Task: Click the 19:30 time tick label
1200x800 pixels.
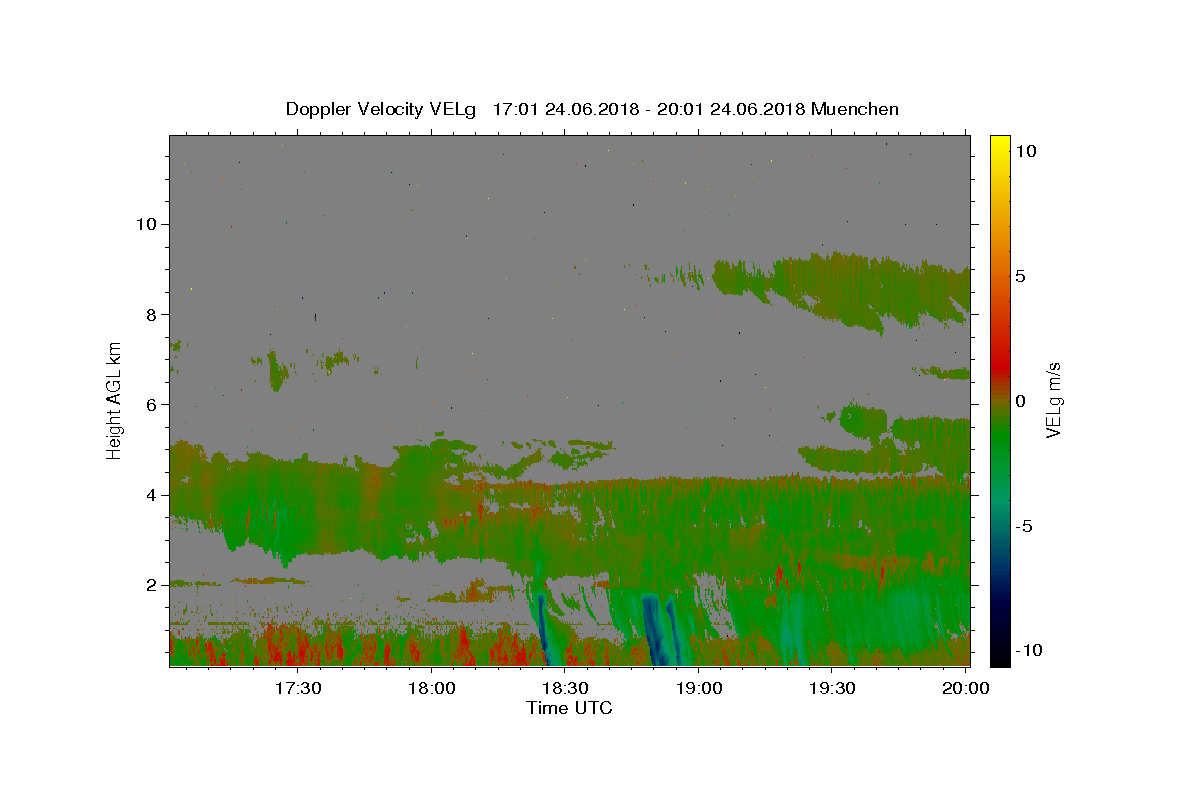Action: (832, 689)
